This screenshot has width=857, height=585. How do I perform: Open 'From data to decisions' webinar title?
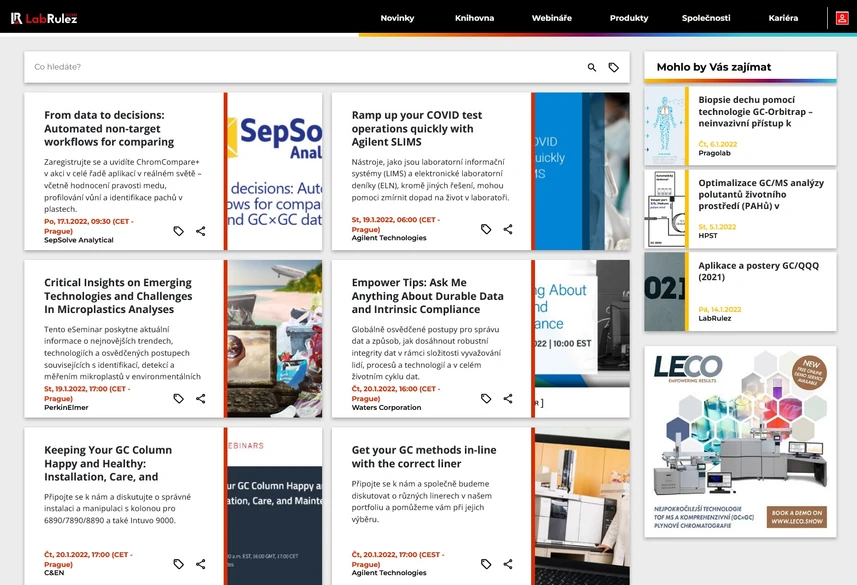point(109,128)
